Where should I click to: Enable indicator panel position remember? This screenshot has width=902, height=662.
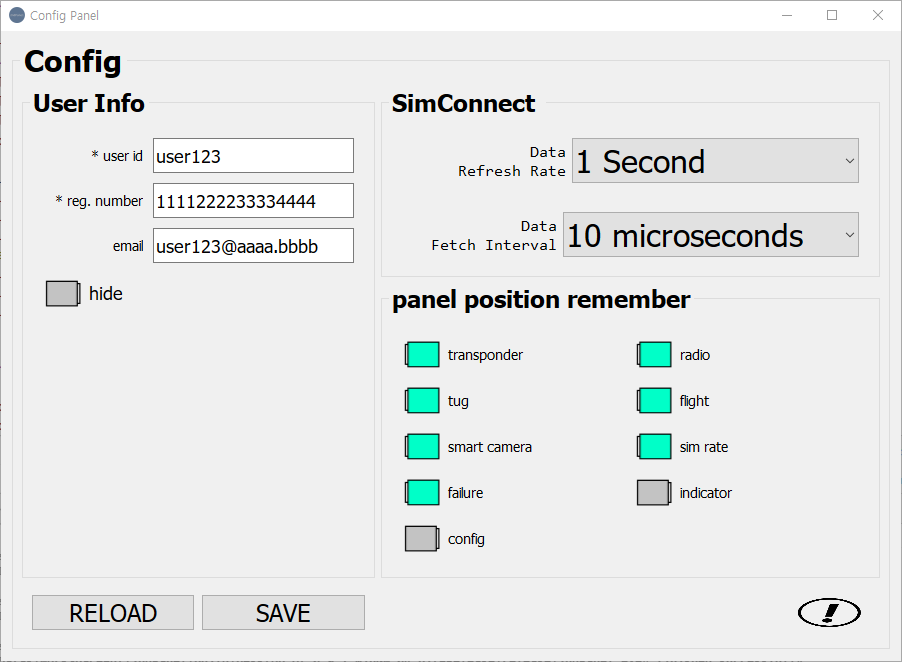pos(654,493)
